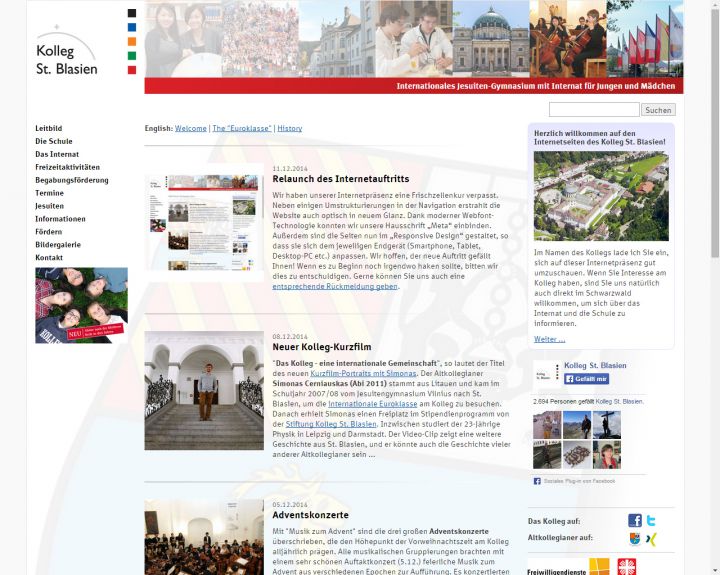
Task: Click the orange Freiwilligendienste logo
Action: (x=598, y=567)
